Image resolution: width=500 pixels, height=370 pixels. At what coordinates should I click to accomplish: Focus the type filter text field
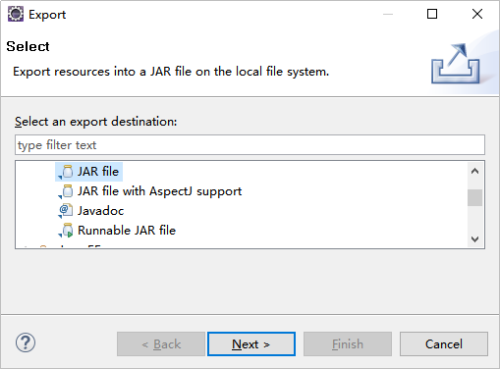click(250, 145)
